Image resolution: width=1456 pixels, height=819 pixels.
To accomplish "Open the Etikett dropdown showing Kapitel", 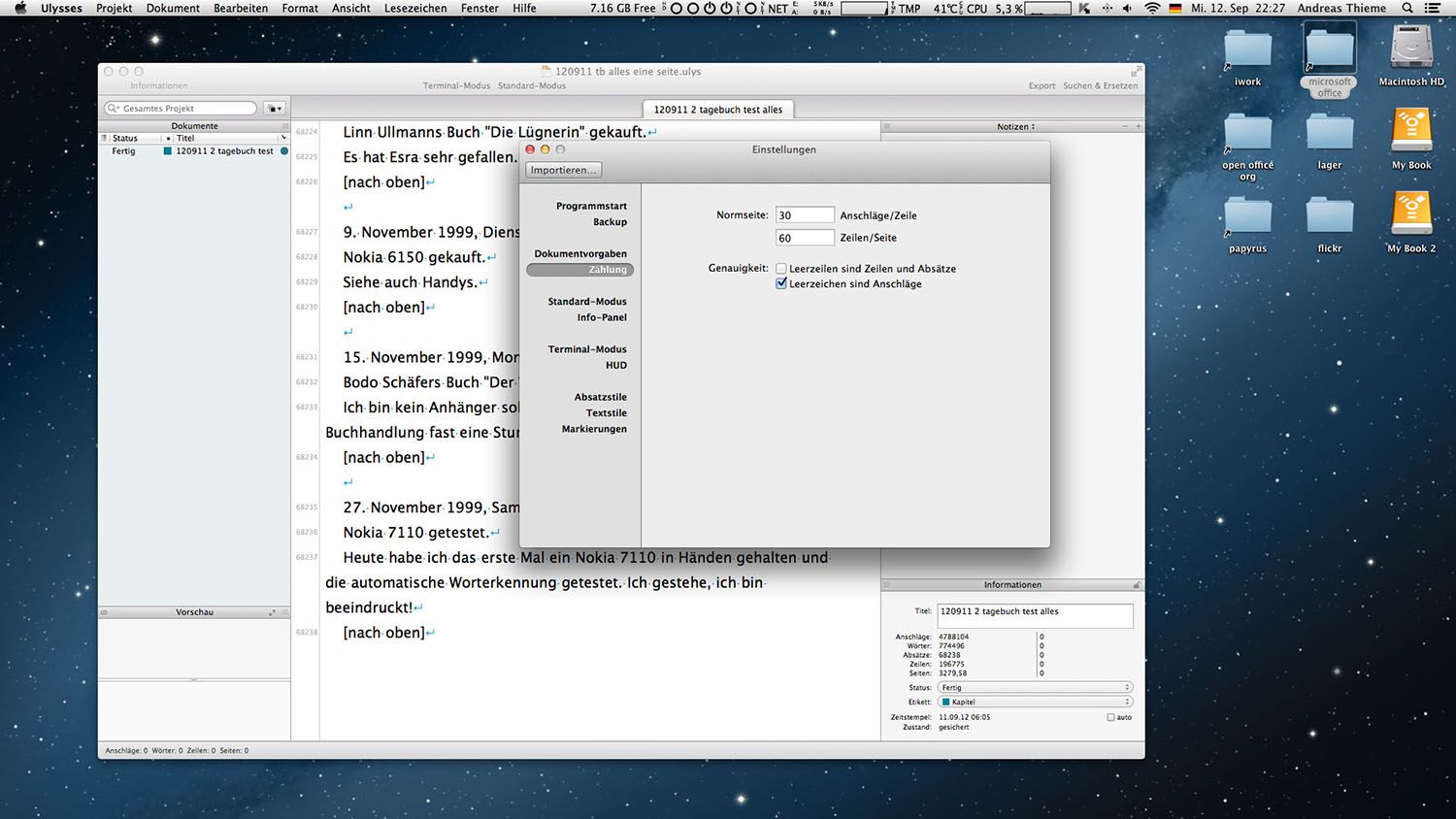I will point(1035,702).
